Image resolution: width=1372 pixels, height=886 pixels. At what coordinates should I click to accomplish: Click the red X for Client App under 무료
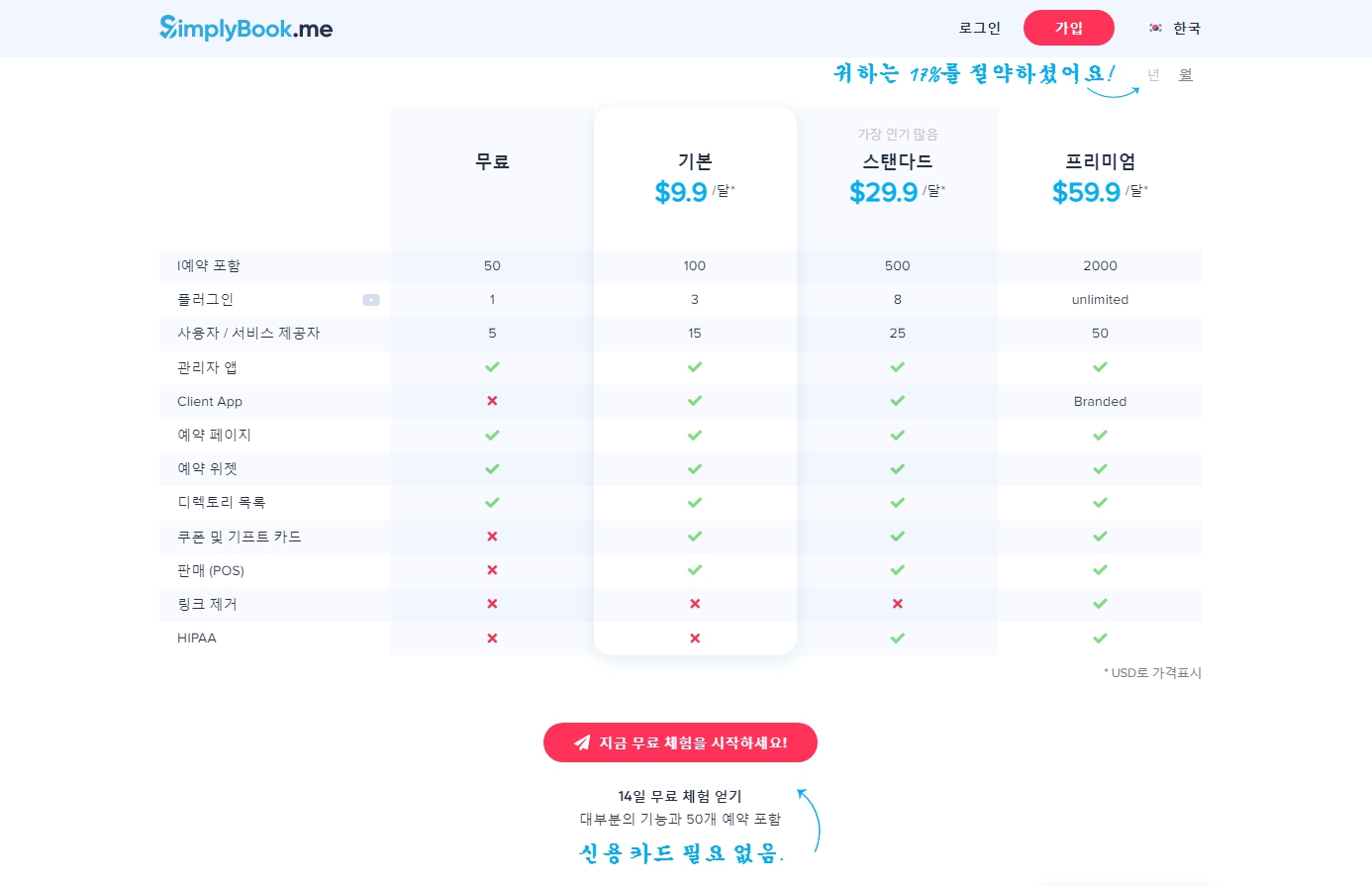(492, 401)
